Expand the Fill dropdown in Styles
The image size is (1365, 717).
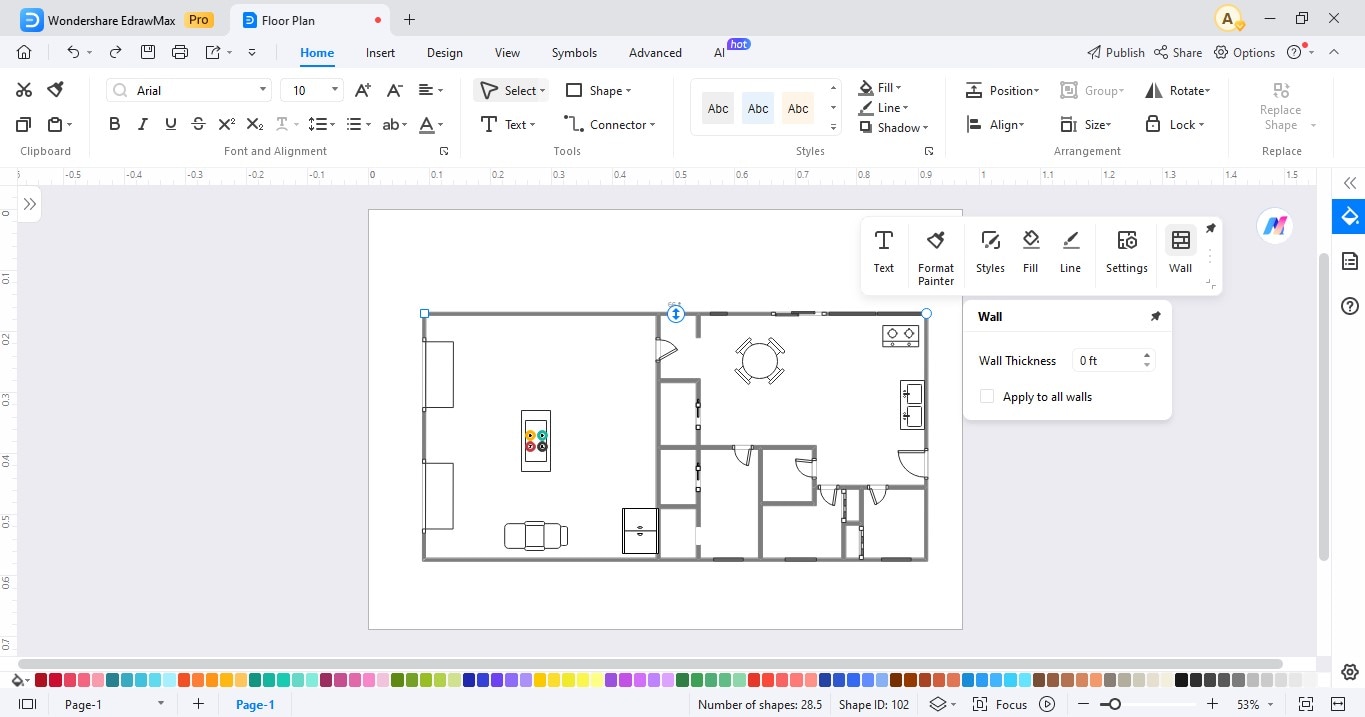pyautogui.click(x=899, y=88)
